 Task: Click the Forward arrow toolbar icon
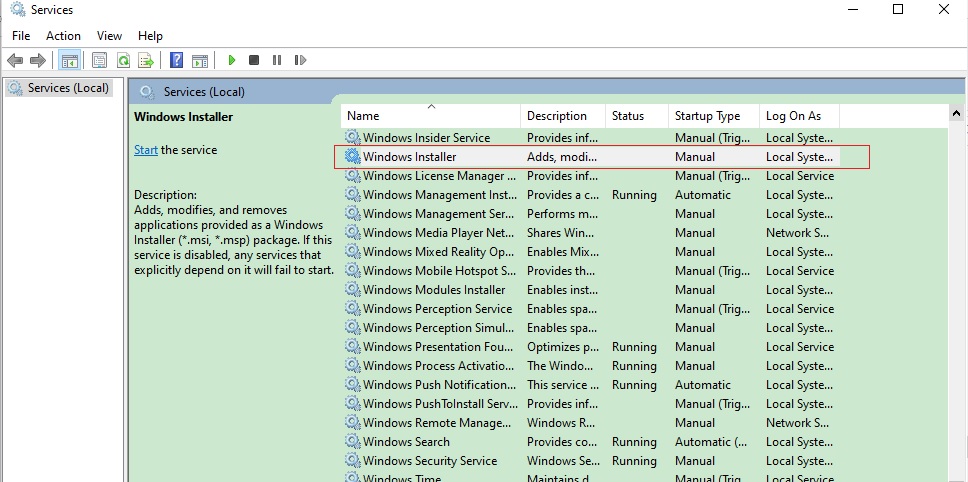click(38, 60)
